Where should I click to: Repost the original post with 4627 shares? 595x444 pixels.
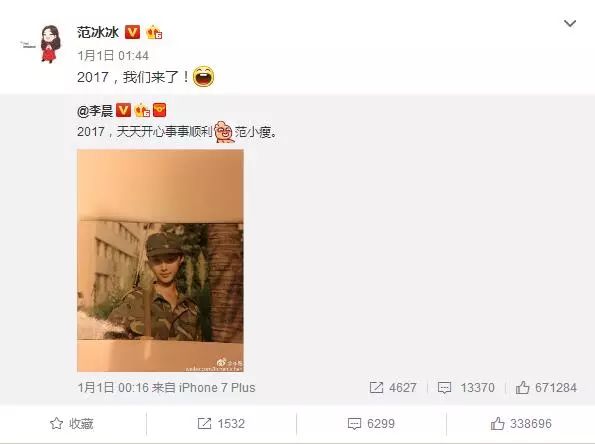[x=393, y=387]
